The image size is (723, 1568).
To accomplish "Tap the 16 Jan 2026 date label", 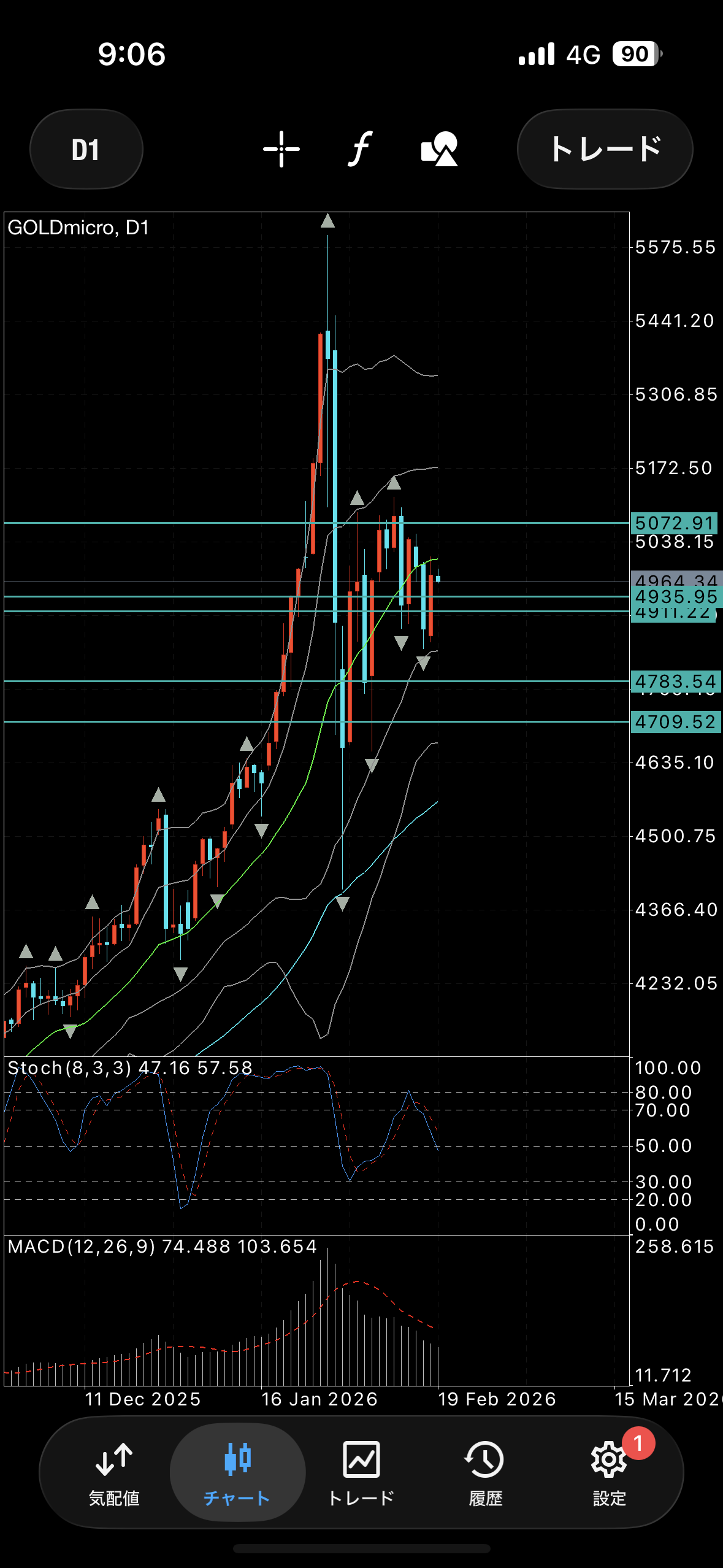I will (319, 1399).
